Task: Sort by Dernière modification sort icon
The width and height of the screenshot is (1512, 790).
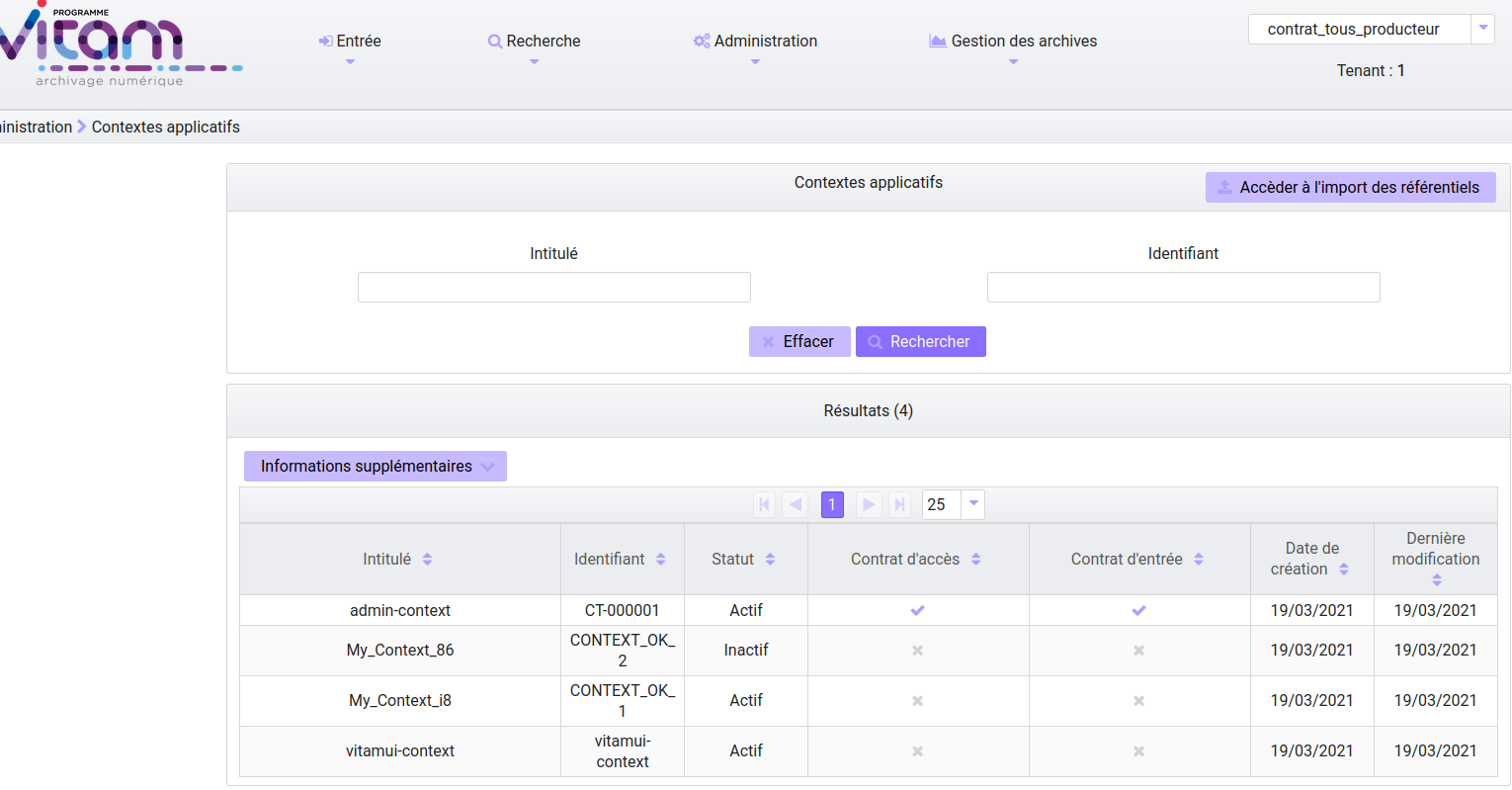Action: click(x=1436, y=580)
